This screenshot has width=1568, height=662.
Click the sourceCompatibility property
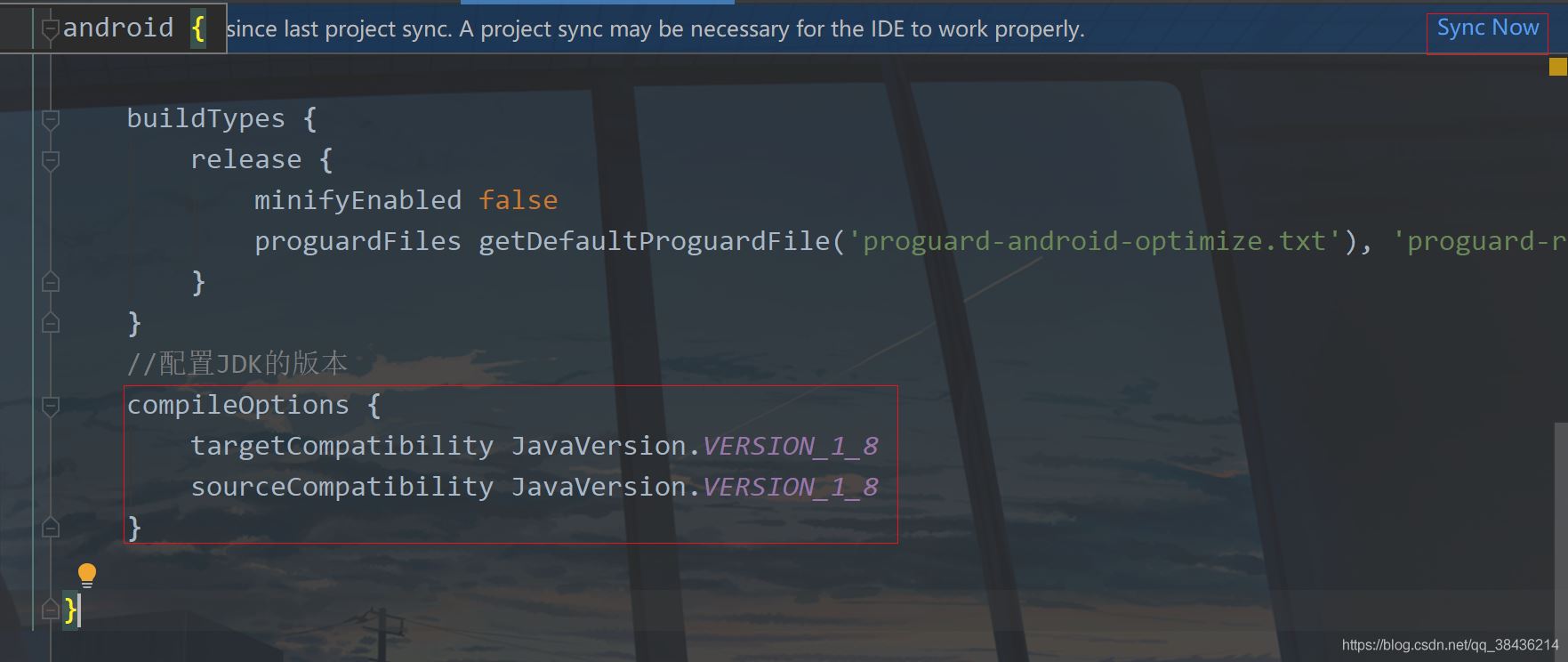342,487
